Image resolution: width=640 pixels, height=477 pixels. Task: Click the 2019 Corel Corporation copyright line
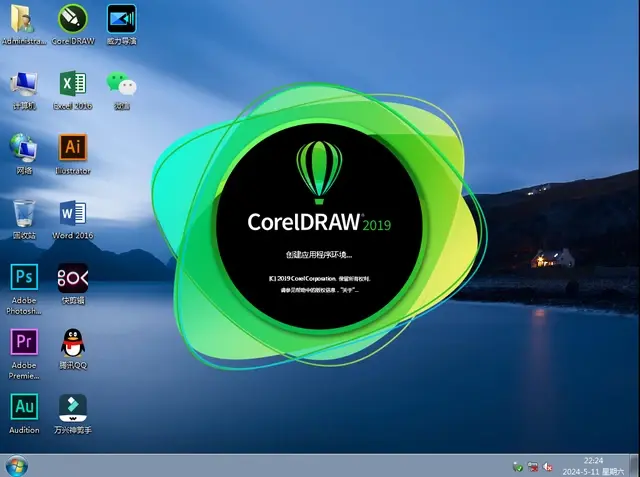[319, 279]
